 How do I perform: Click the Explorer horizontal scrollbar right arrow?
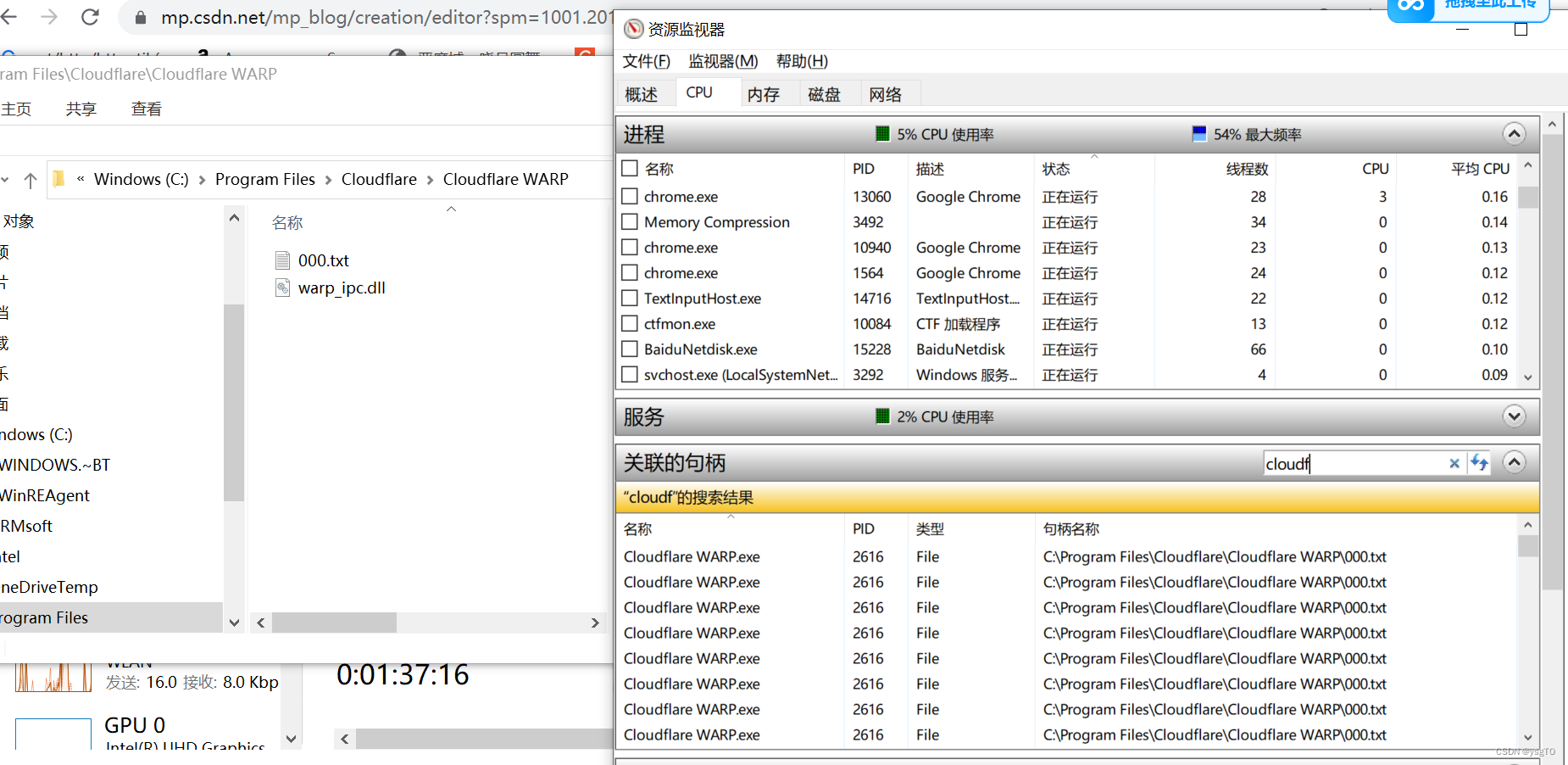tap(595, 623)
